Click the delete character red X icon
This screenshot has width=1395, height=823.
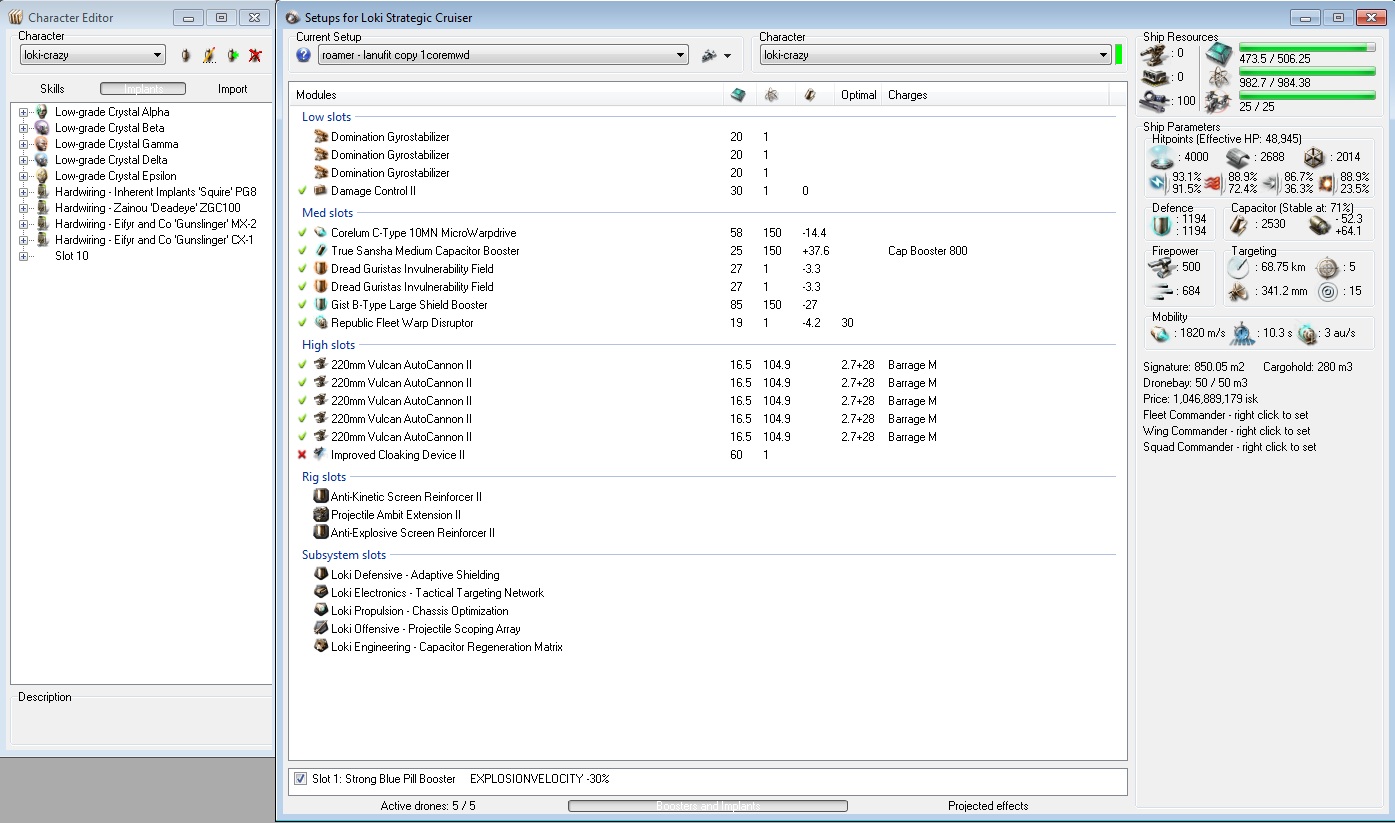(256, 56)
